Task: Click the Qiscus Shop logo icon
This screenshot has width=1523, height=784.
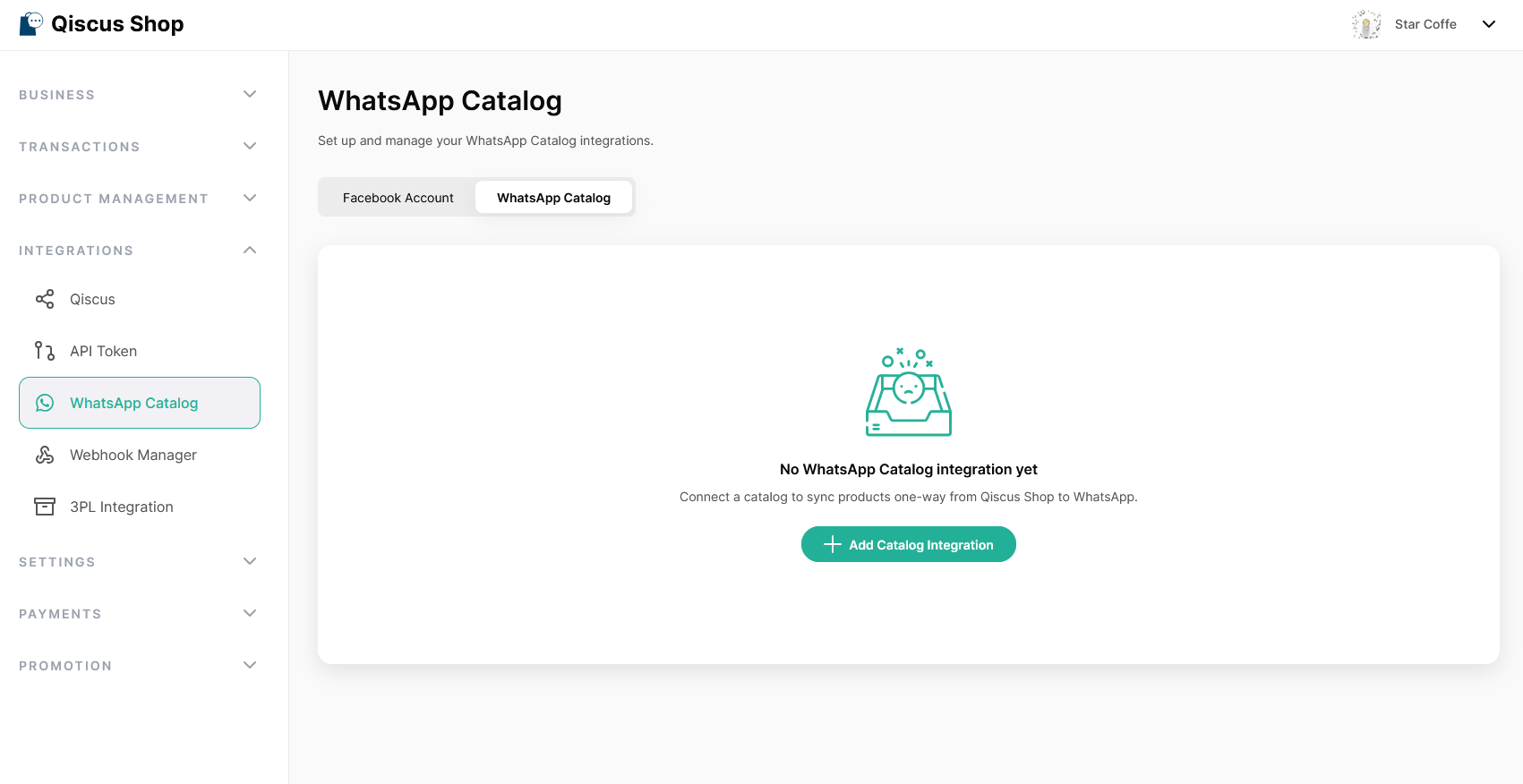Action: (30, 24)
